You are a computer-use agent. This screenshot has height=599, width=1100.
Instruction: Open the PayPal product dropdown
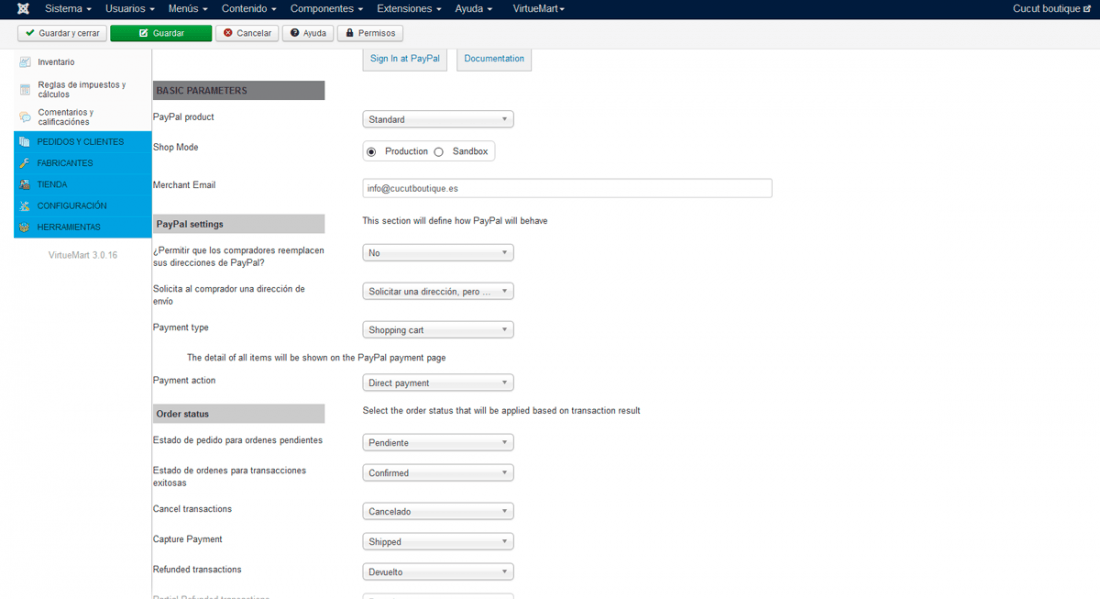(438, 119)
